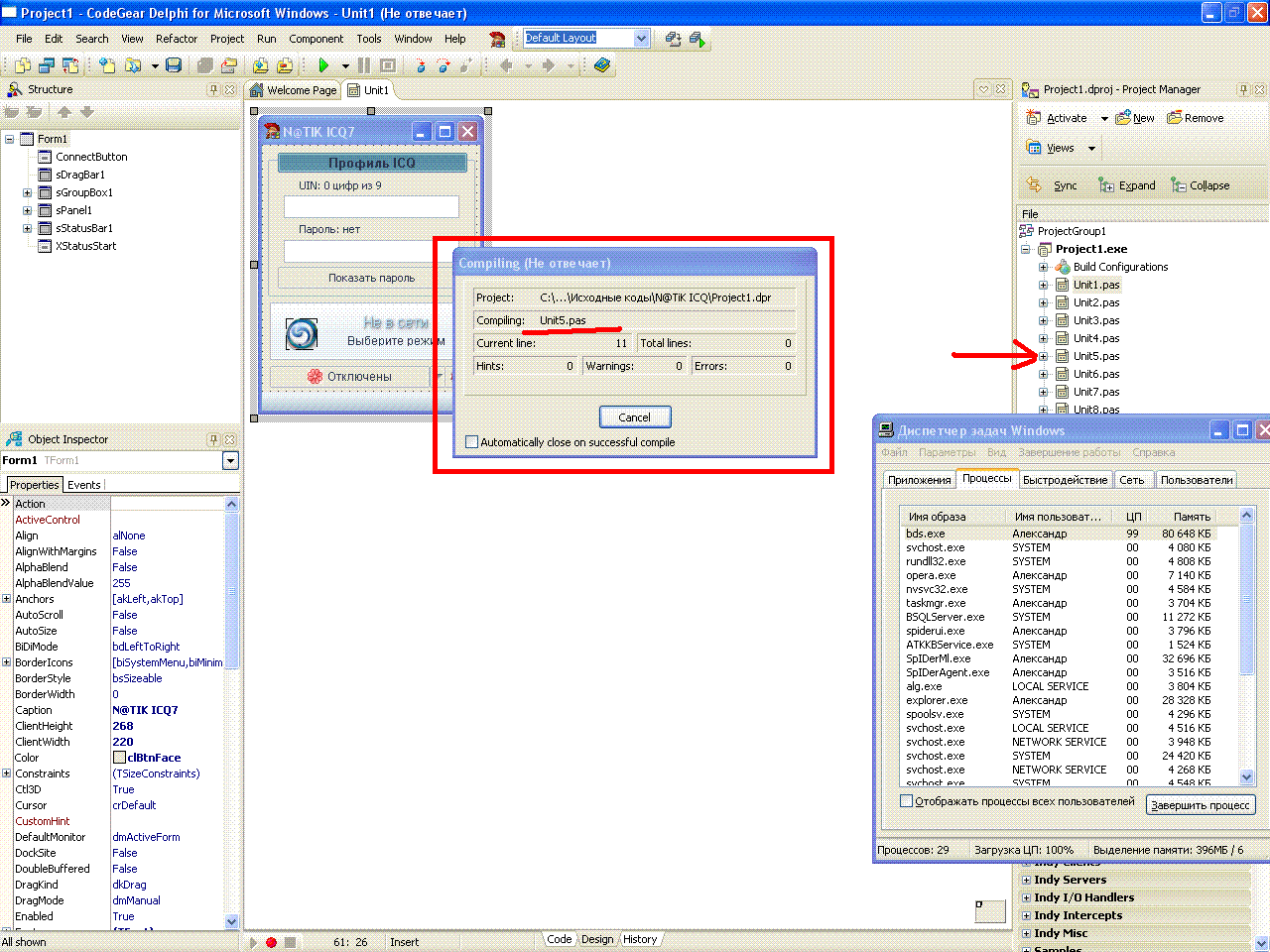Viewport: 1270px width, 952px height.
Task: Click the View Units toolbar icon
Action: pos(23,65)
